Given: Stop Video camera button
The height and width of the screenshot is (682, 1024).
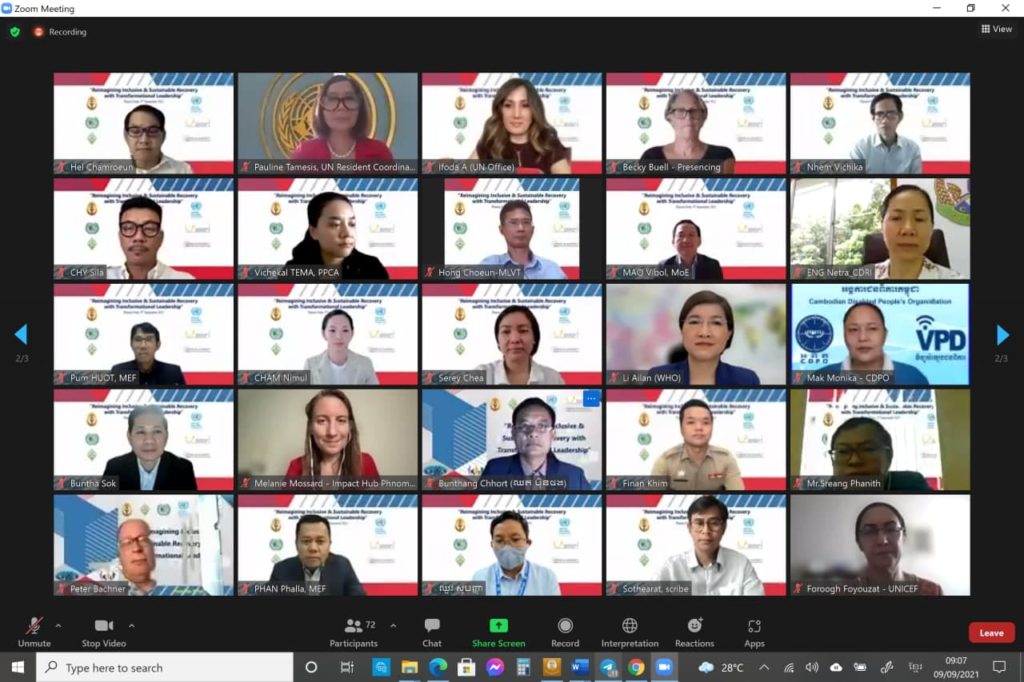Looking at the screenshot, I should click(104, 632).
